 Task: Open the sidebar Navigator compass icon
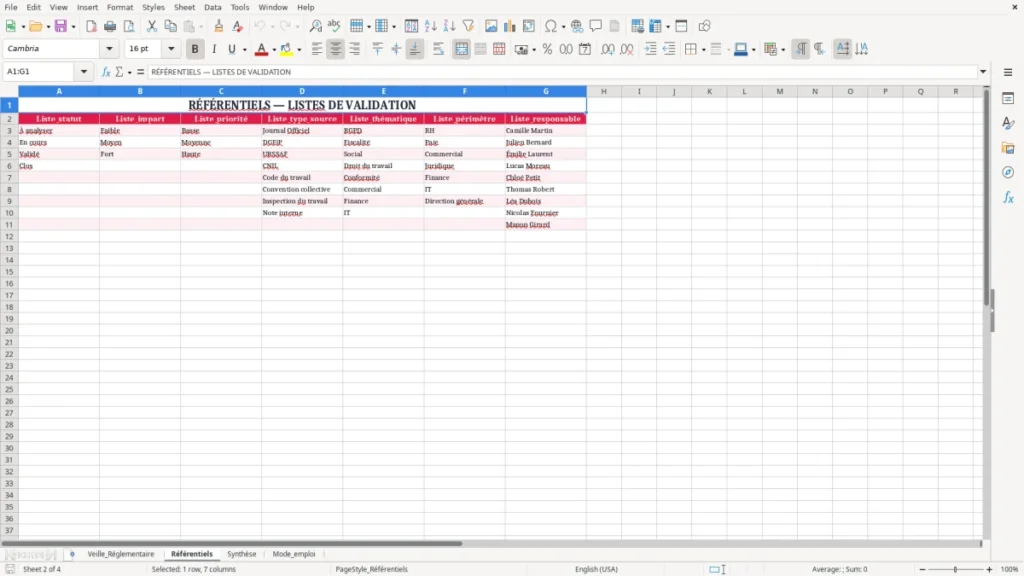pos(1008,172)
